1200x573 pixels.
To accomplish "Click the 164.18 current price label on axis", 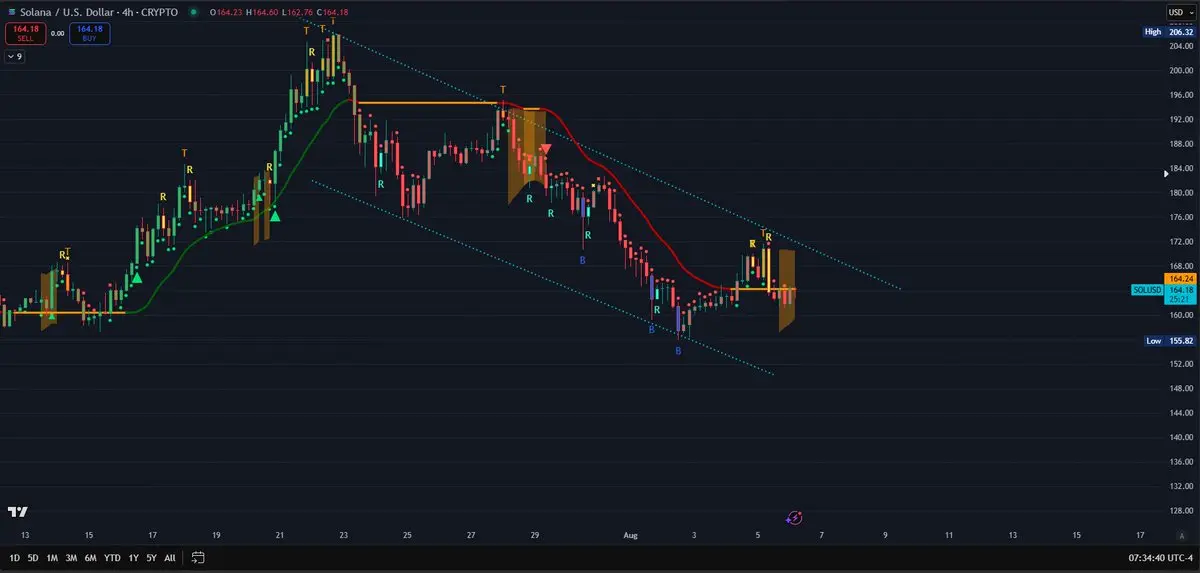I will pyautogui.click(x=1180, y=289).
